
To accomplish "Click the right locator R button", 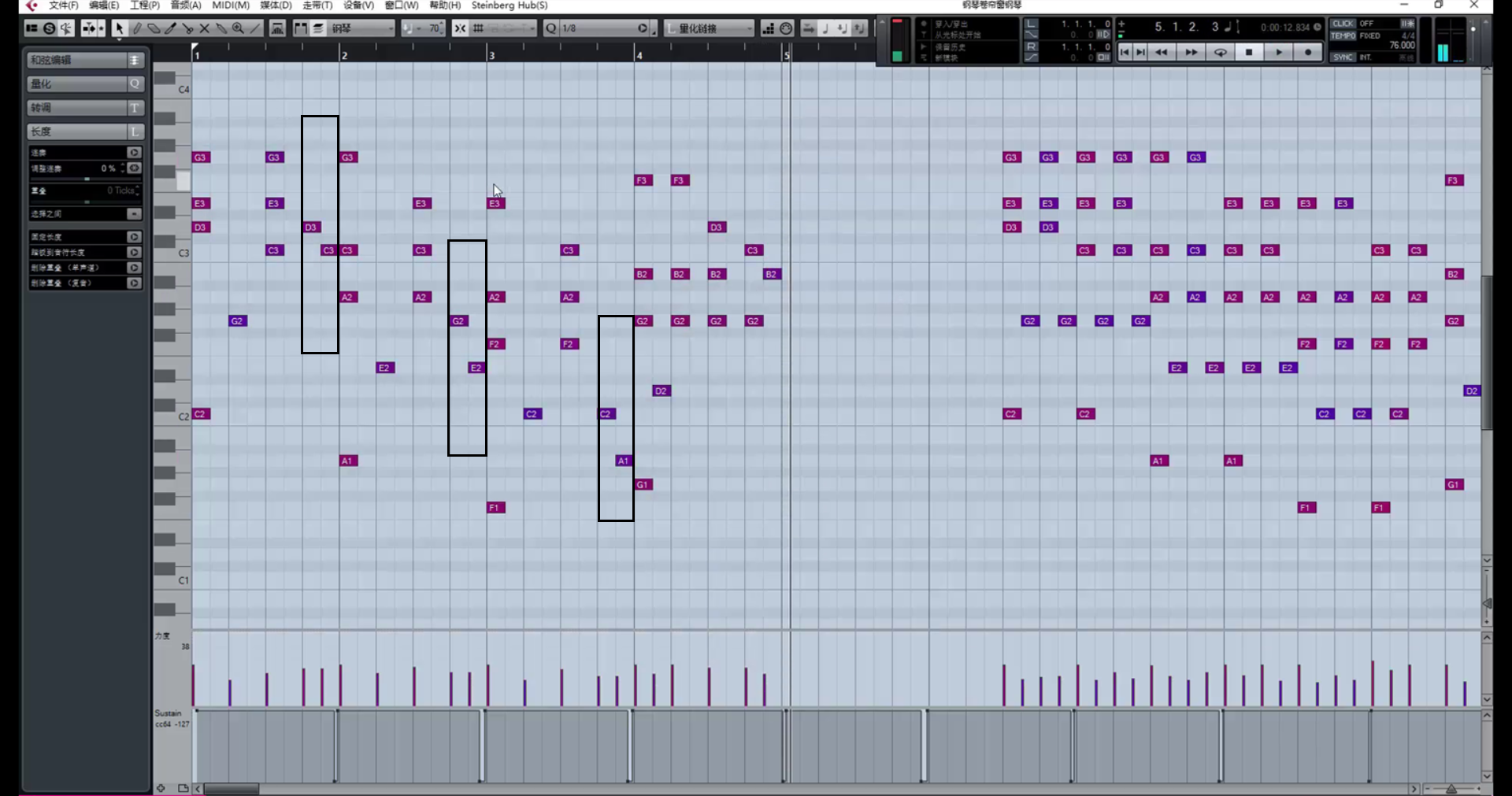I will (x=1031, y=46).
